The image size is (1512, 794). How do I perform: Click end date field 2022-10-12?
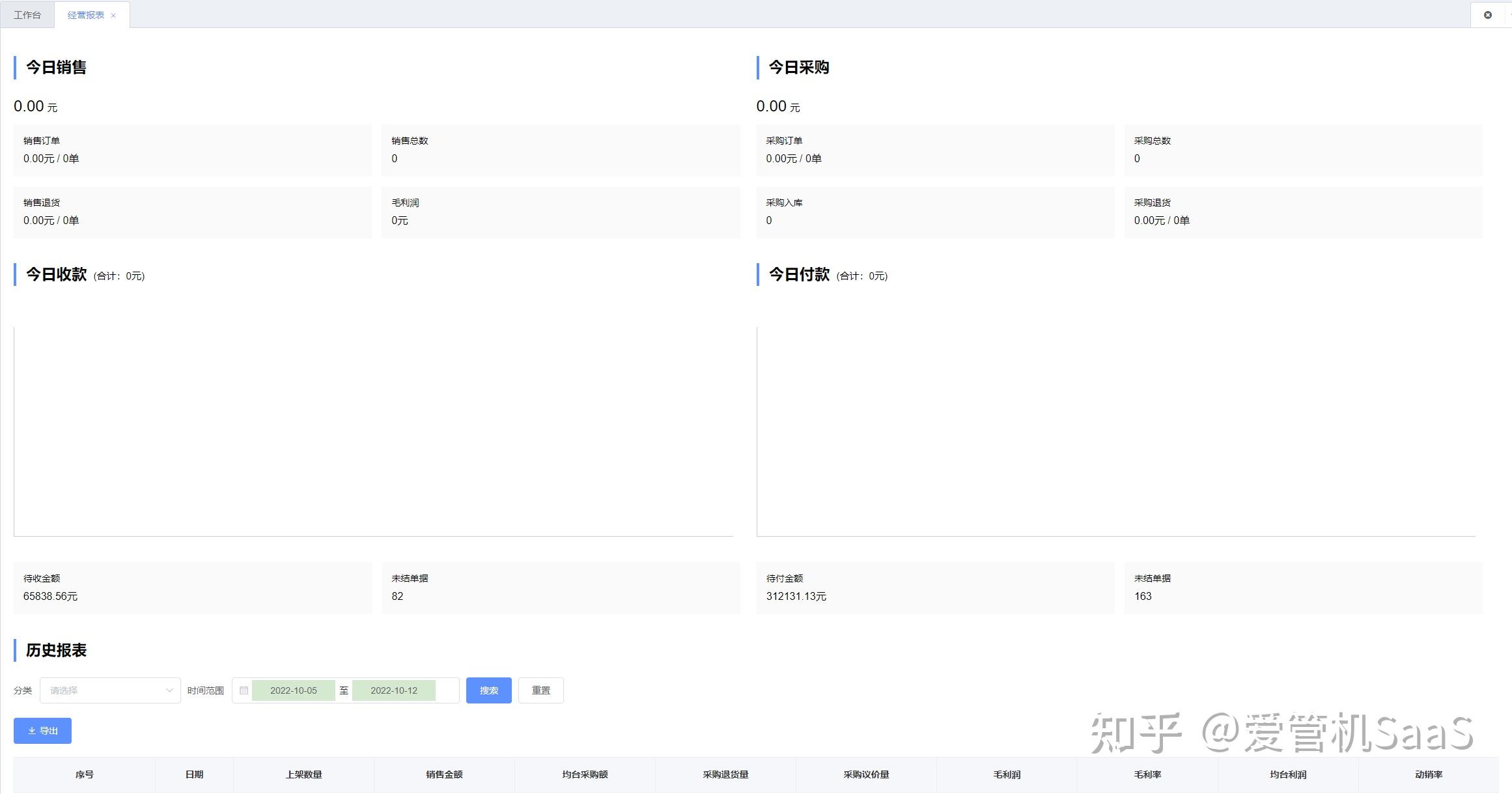(393, 690)
